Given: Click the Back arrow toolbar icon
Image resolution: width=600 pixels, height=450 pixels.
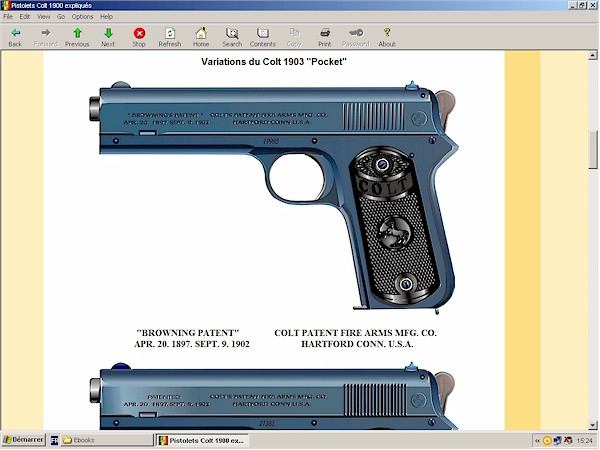Looking at the screenshot, I should [x=15, y=33].
